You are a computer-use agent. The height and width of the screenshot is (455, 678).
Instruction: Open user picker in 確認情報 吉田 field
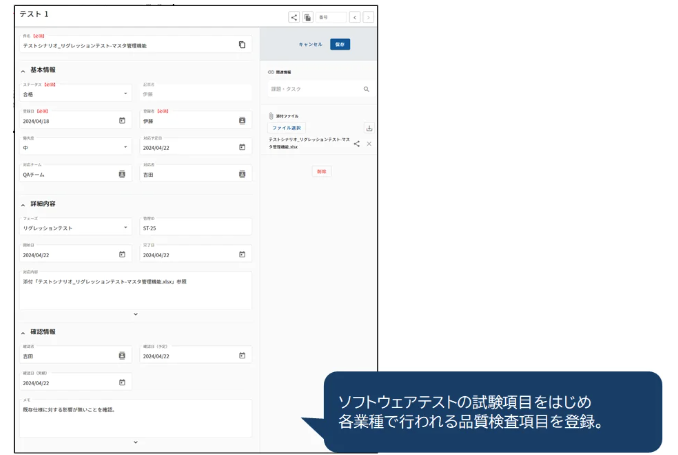(122, 356)
